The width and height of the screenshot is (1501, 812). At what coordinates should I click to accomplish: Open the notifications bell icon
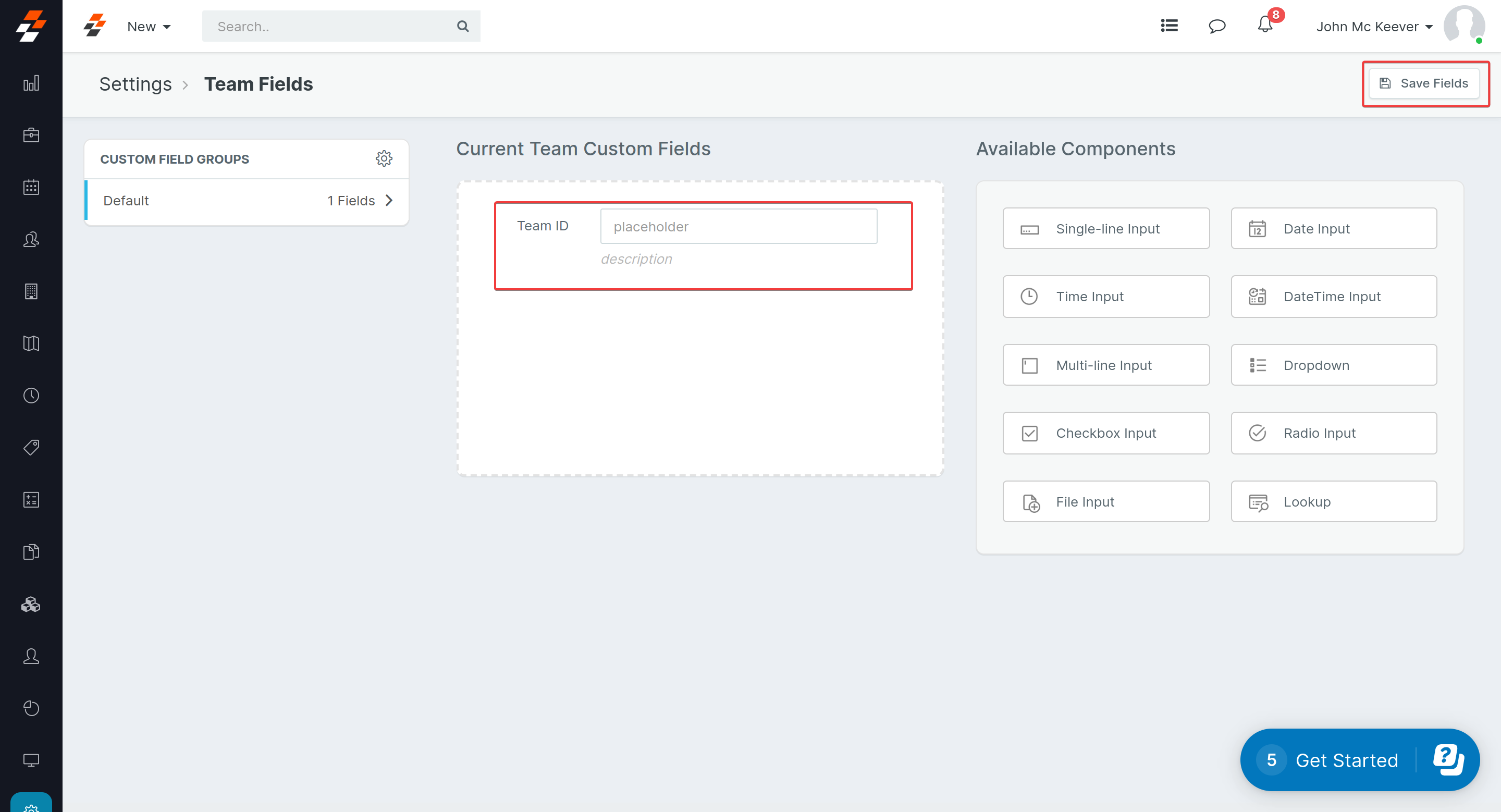pos(1264,25)
